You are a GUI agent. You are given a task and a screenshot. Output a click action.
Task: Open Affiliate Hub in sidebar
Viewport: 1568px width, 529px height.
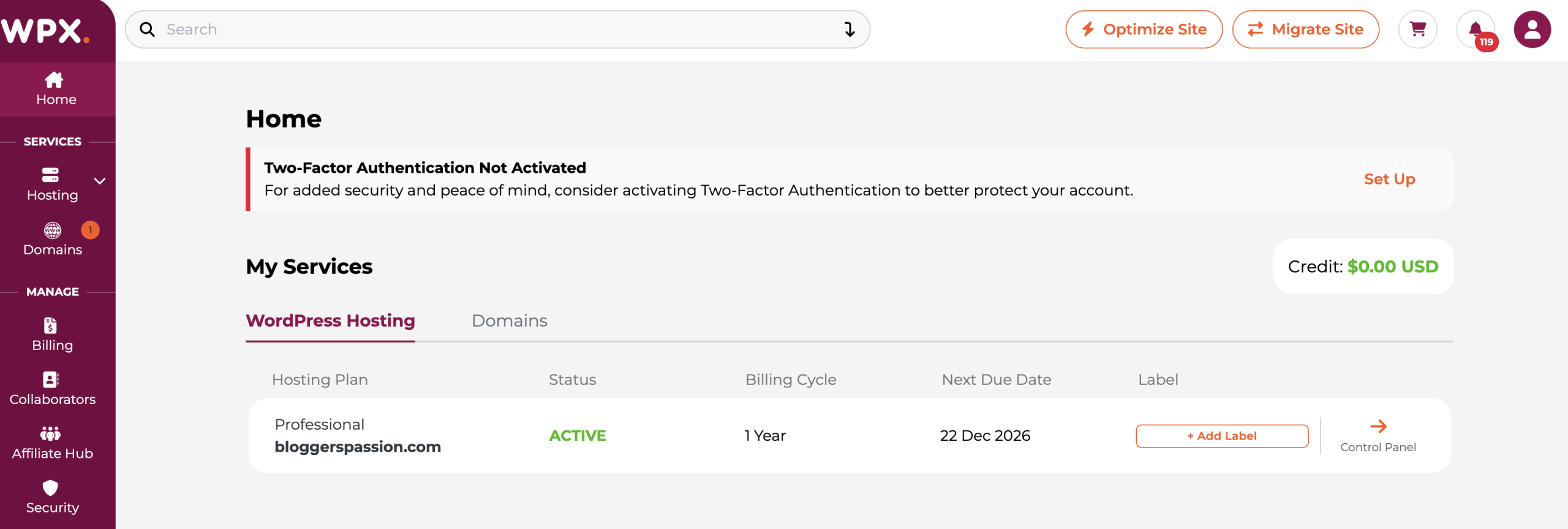point(52,443)
